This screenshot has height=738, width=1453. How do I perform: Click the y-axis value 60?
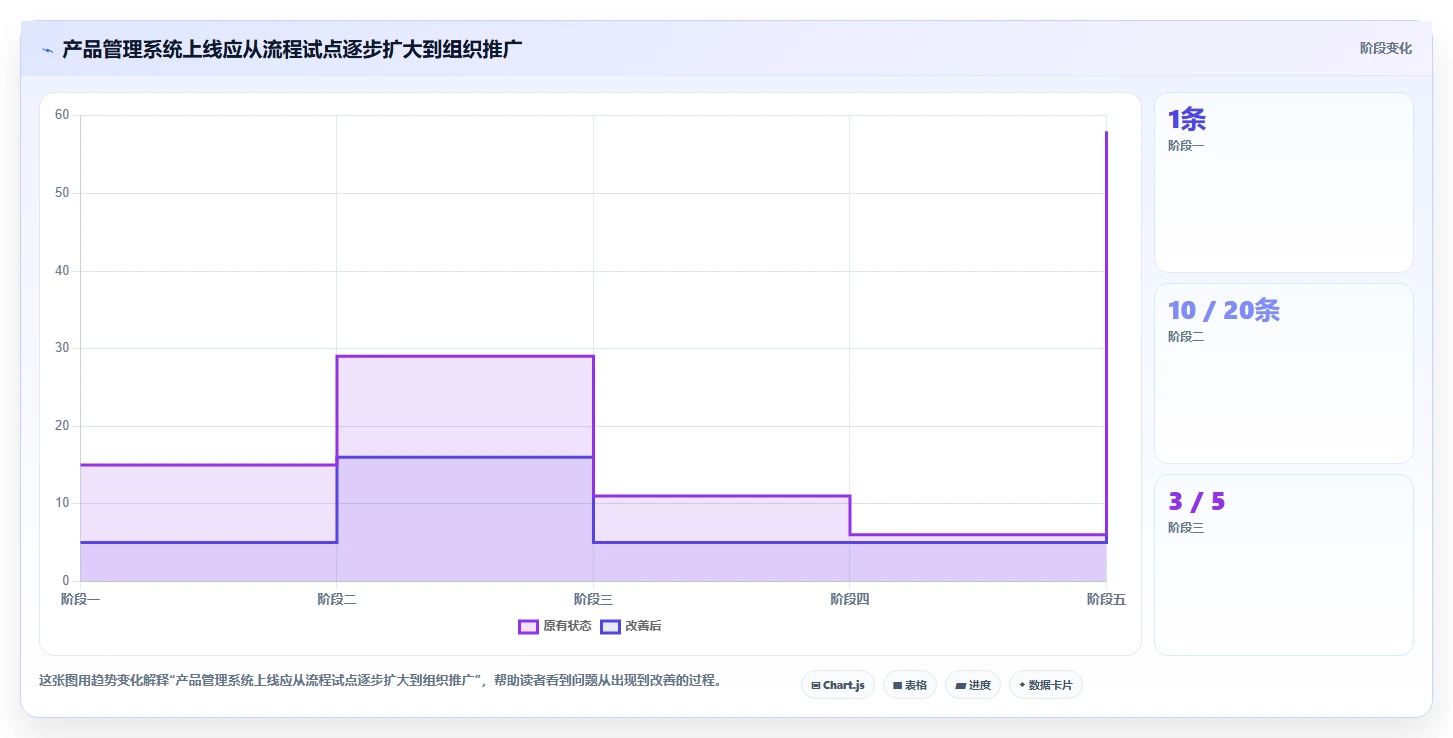click(x=62, y=115)
